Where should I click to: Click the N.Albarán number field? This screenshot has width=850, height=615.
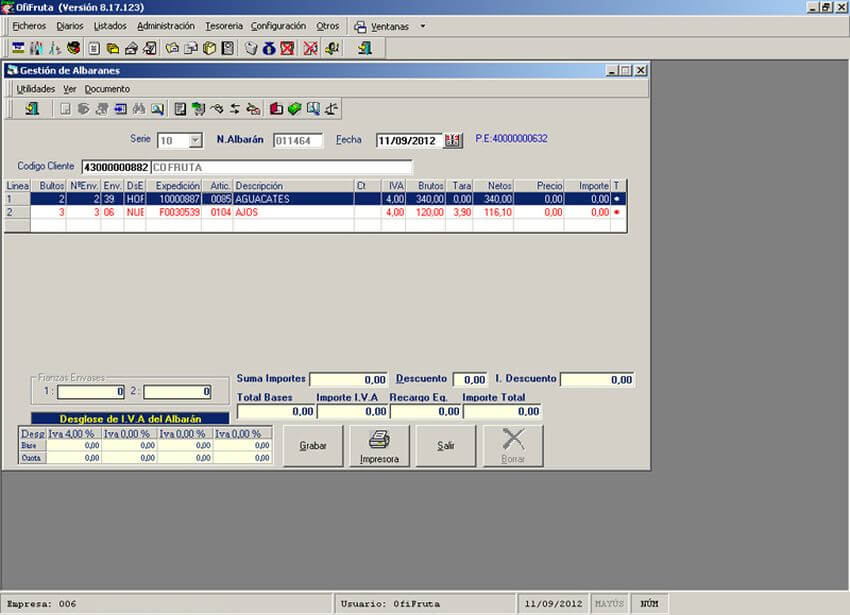point(298,141)
